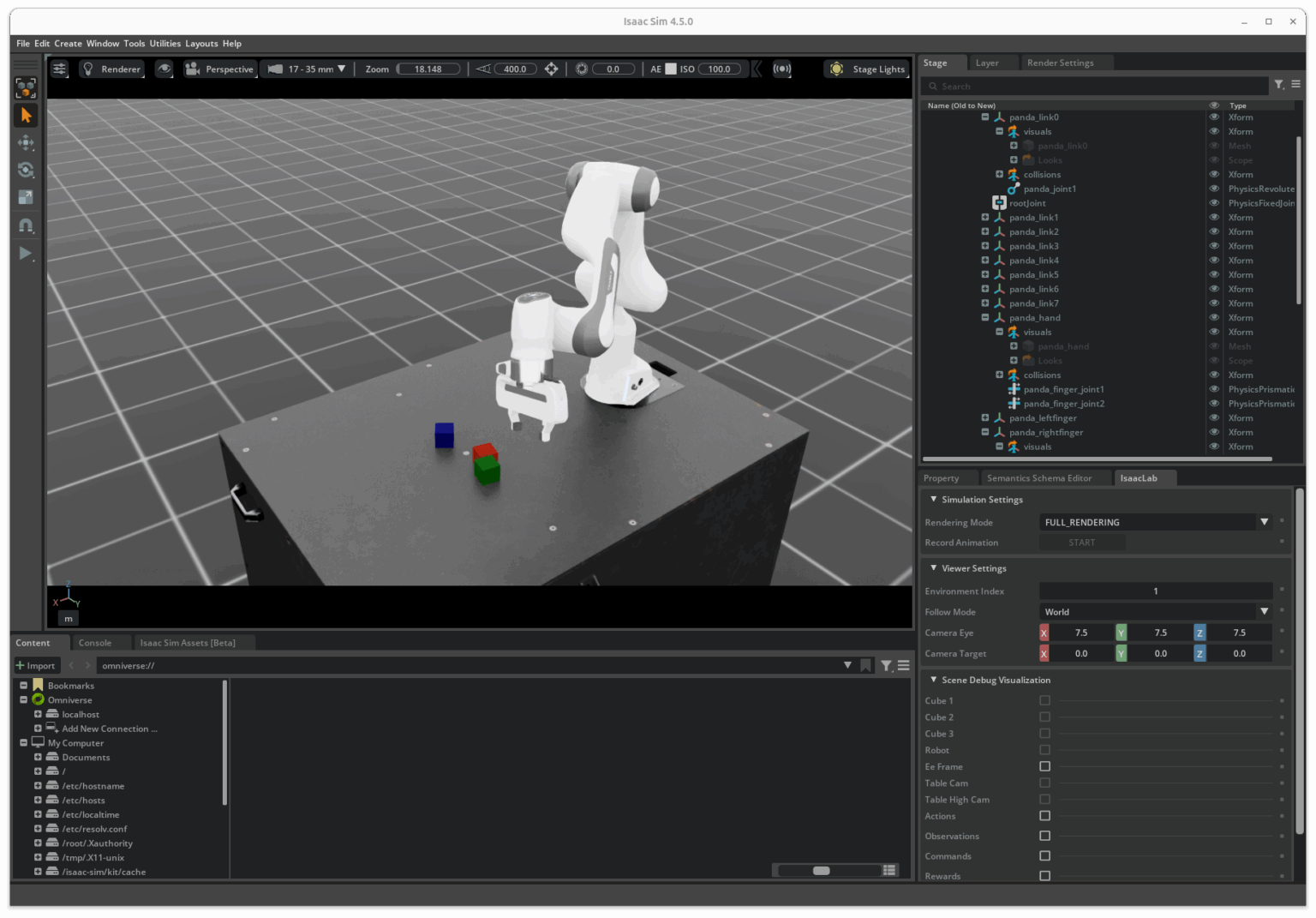The width and height of the screenshot is (1316, 918).
Task: Activate the Scale tool
Action: coord(26,197)
